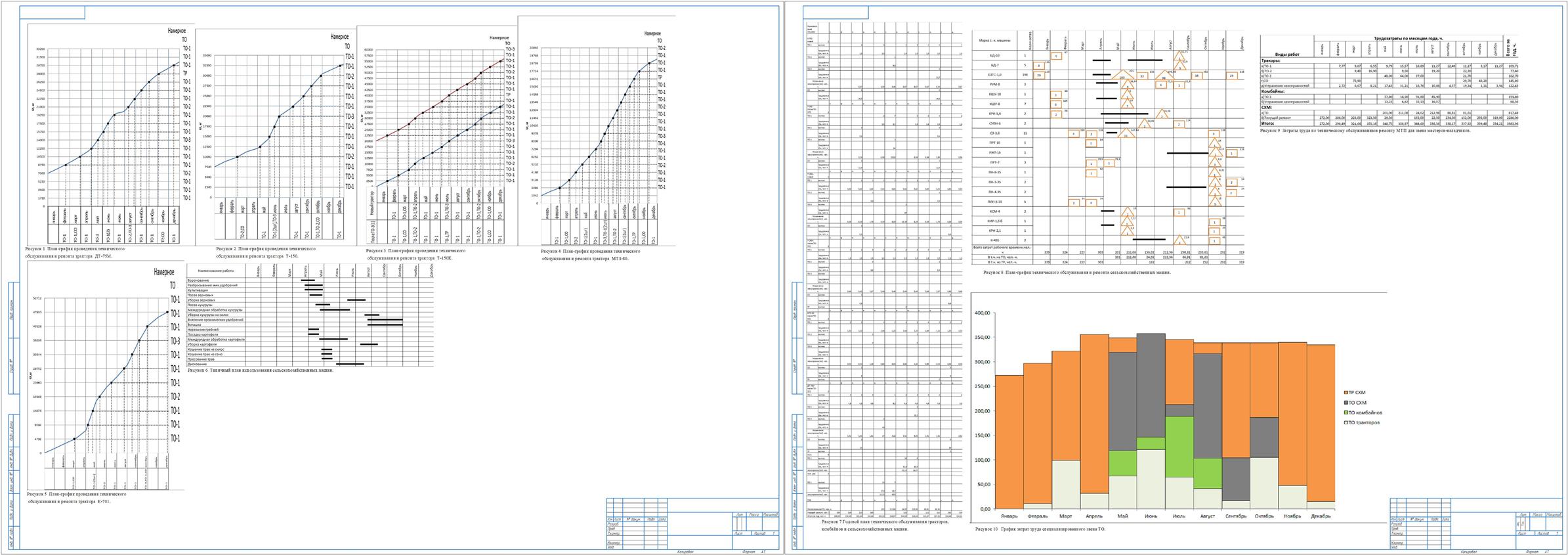1568x555 pixels.
Task: Click the ТО СХМ gray legend swatch
Action: click(x=1346, y=402)
